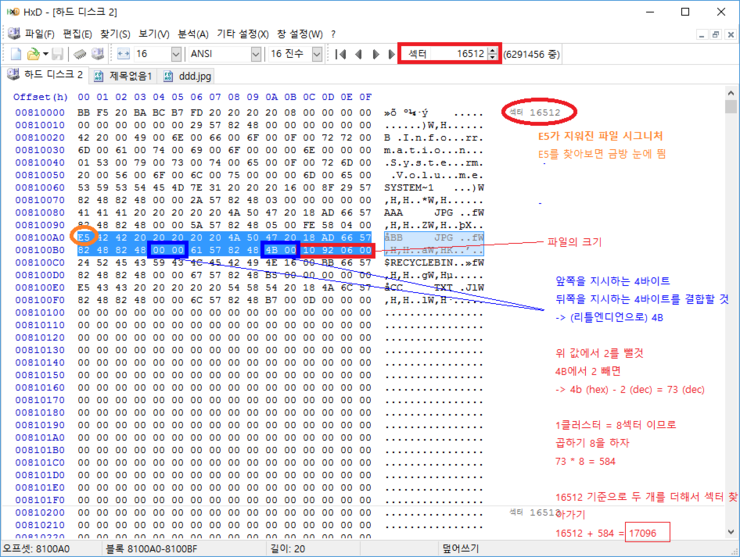Click the New file icon in toolbar

pyautogui.click(x=15, y=53)
